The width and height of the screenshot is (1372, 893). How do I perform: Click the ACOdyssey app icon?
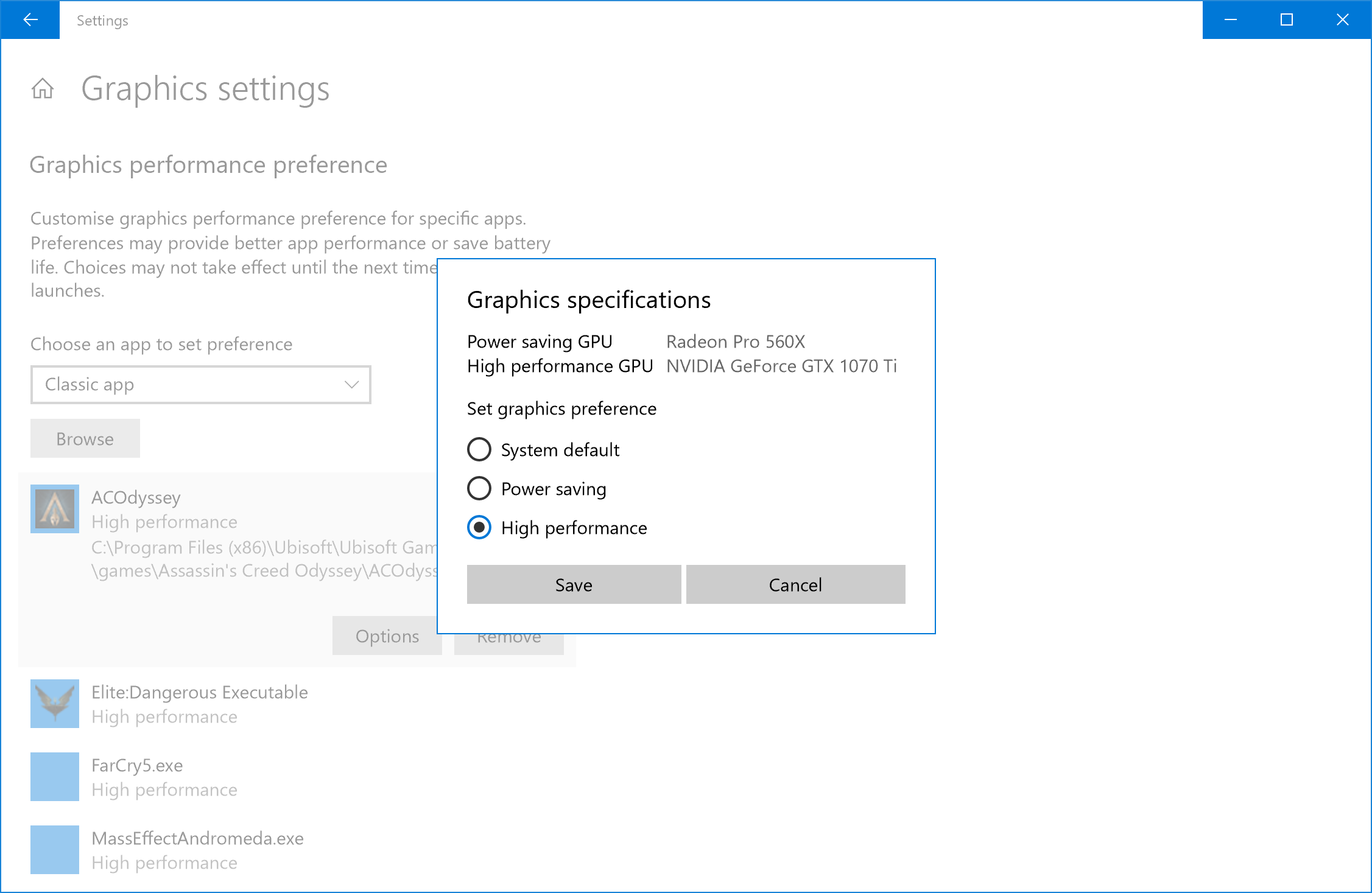coord(55,509)
